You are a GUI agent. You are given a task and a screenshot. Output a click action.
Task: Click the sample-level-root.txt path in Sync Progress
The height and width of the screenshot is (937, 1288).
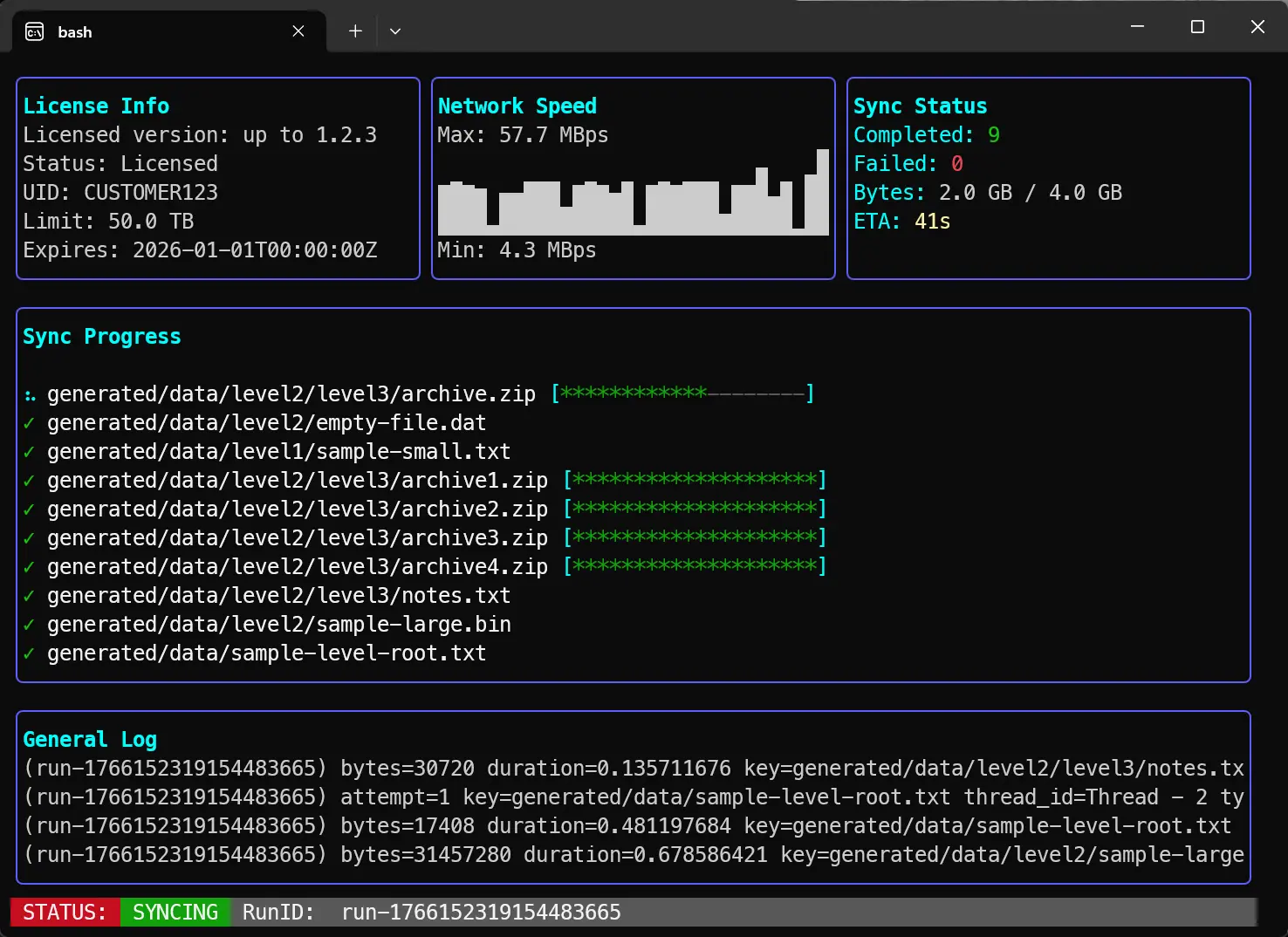[x=267, y=653]
